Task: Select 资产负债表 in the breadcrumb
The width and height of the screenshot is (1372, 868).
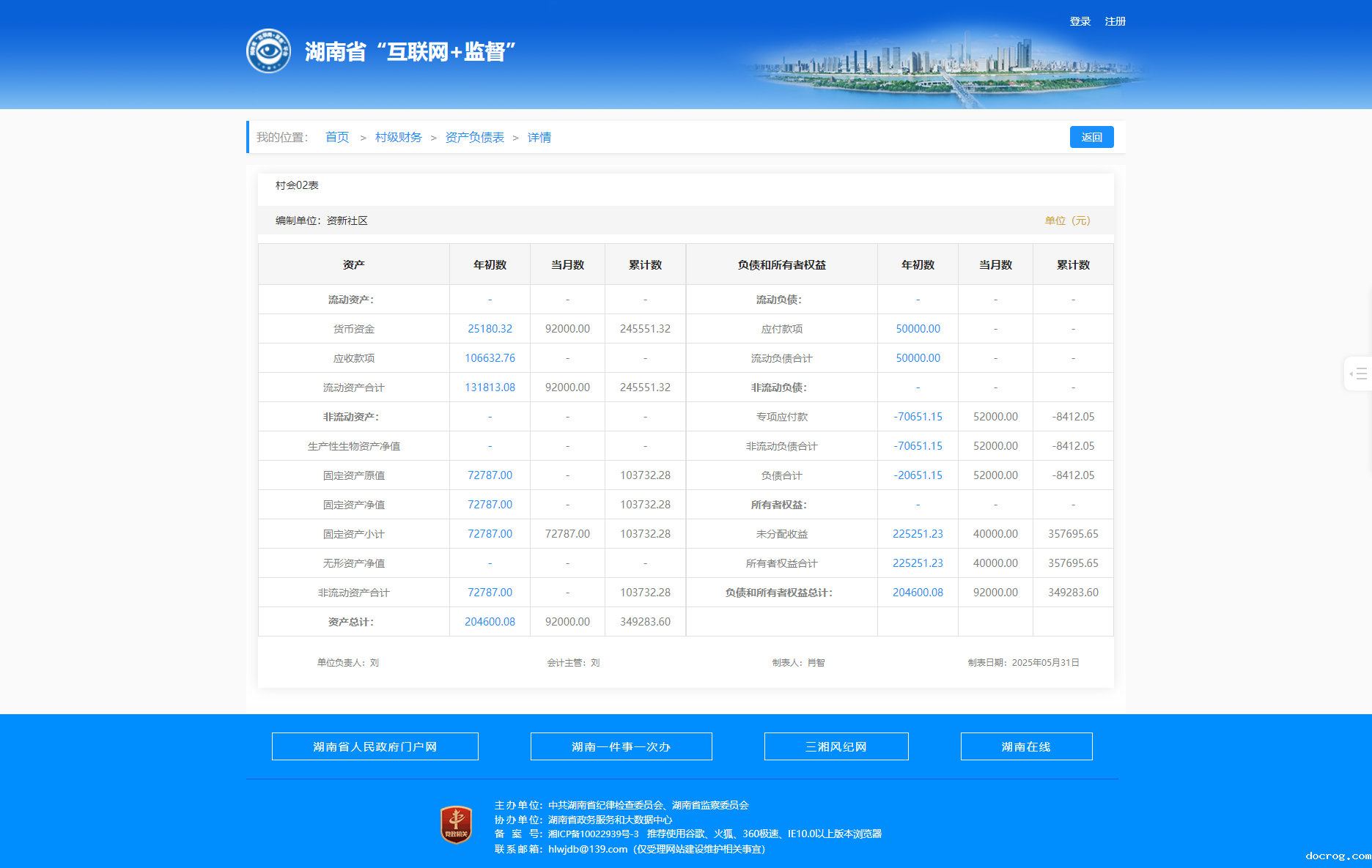Action: tap(474, 137)
